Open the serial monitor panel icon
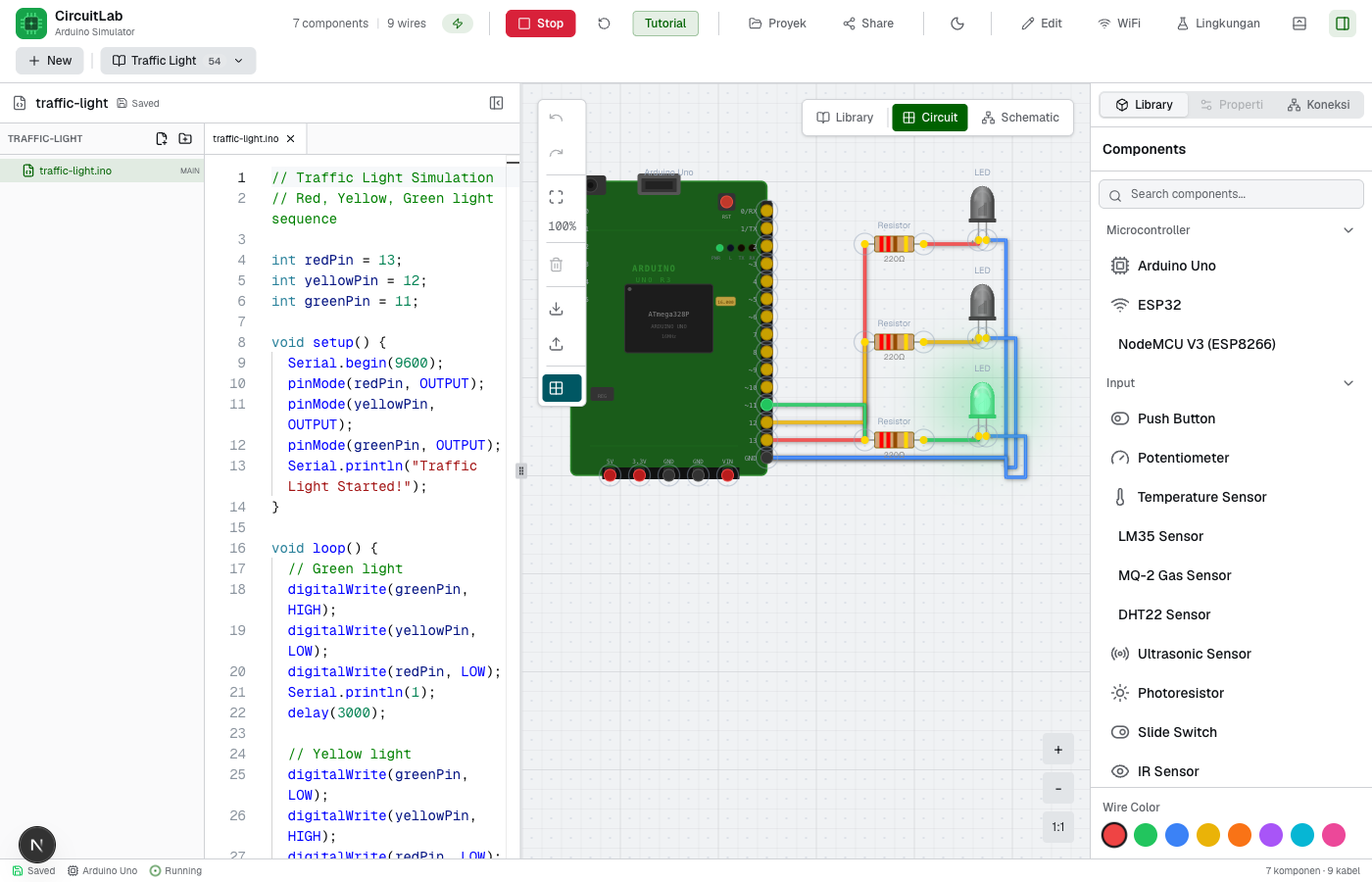1372x882 pixels. point(1299,24)
